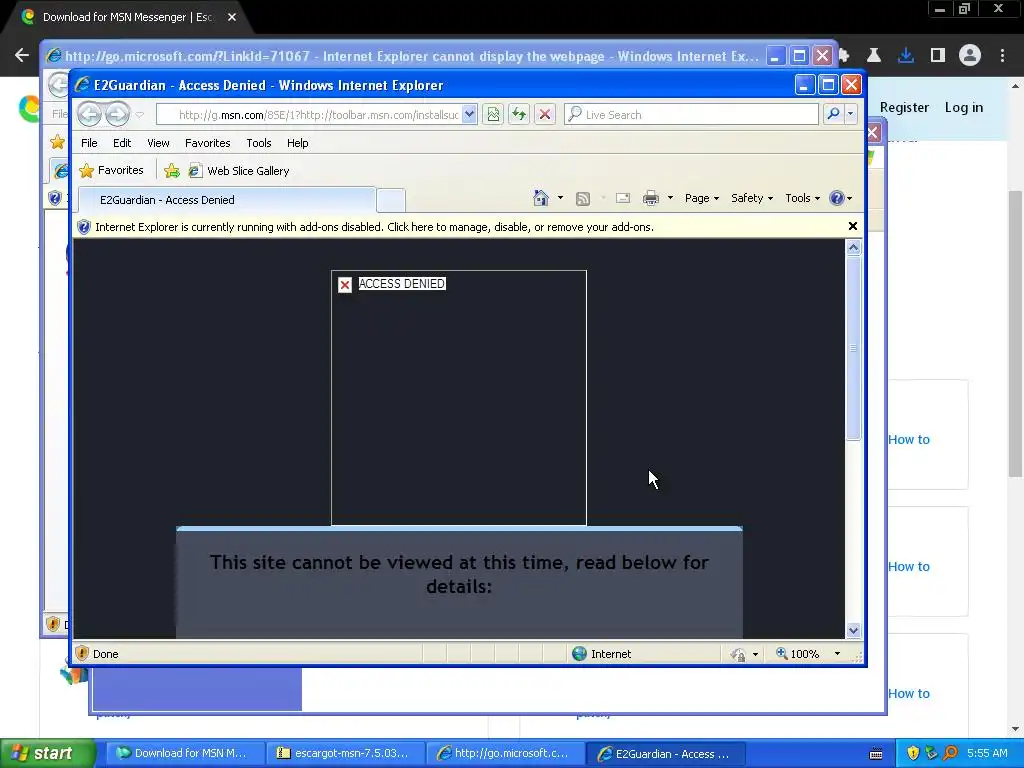Click the on-screen keyboard tray icon

tap(876, 754)
